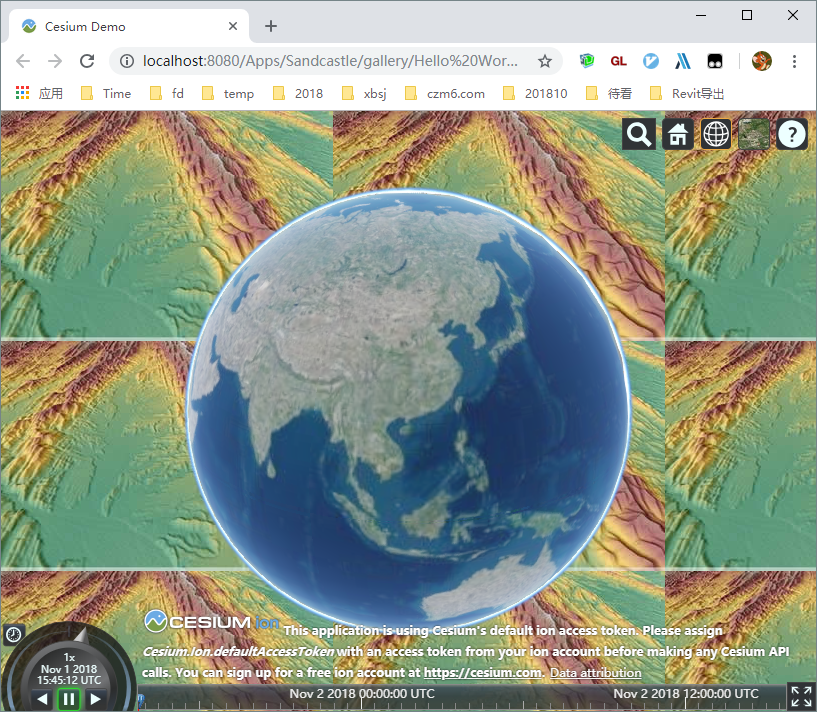Minimize the Chrome window
817x712 pixels.
pyautogui.click(x=701, y=15)
